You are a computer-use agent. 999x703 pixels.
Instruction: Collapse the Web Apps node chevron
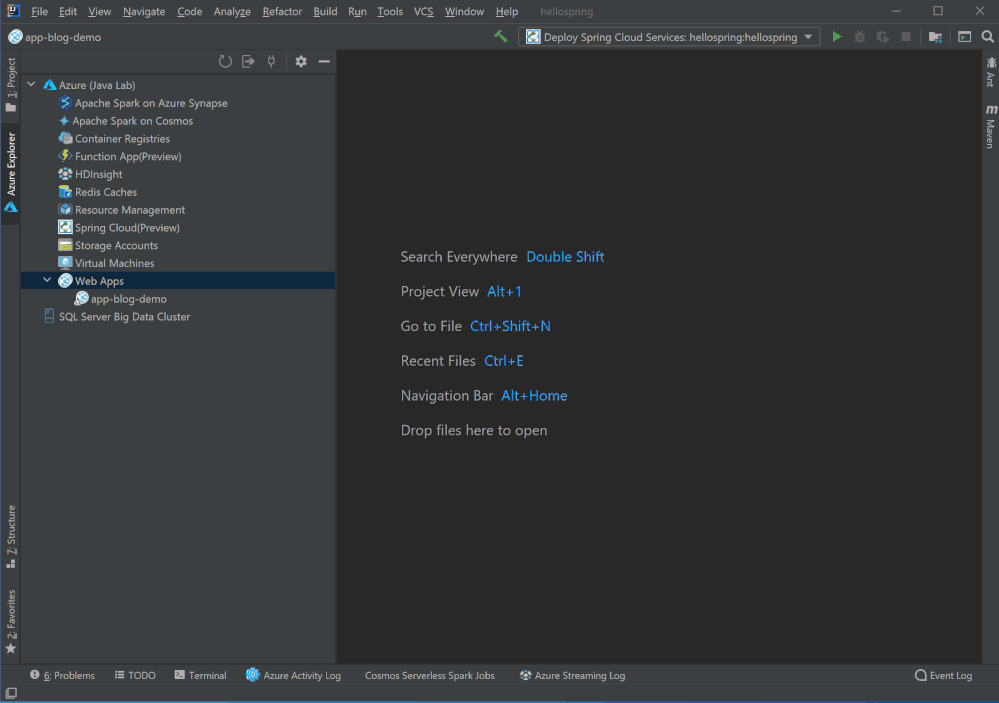47,280
